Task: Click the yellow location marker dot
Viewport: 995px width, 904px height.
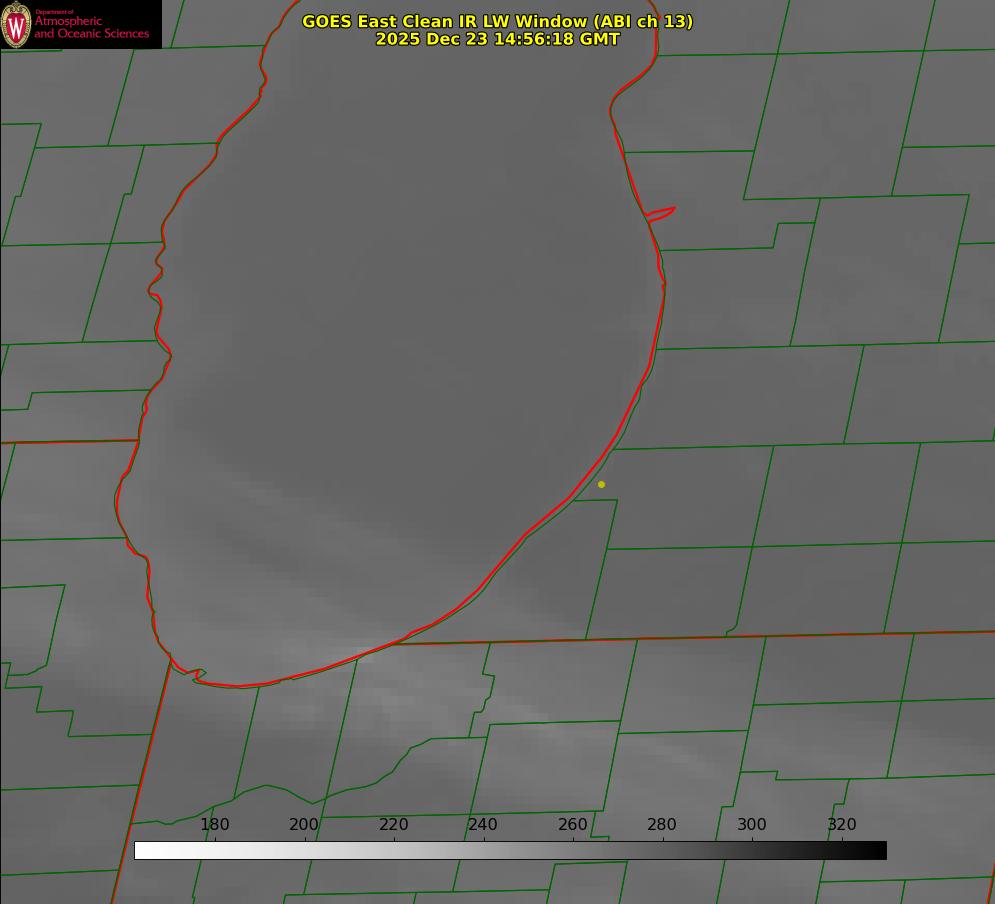Action: (601, 484)
